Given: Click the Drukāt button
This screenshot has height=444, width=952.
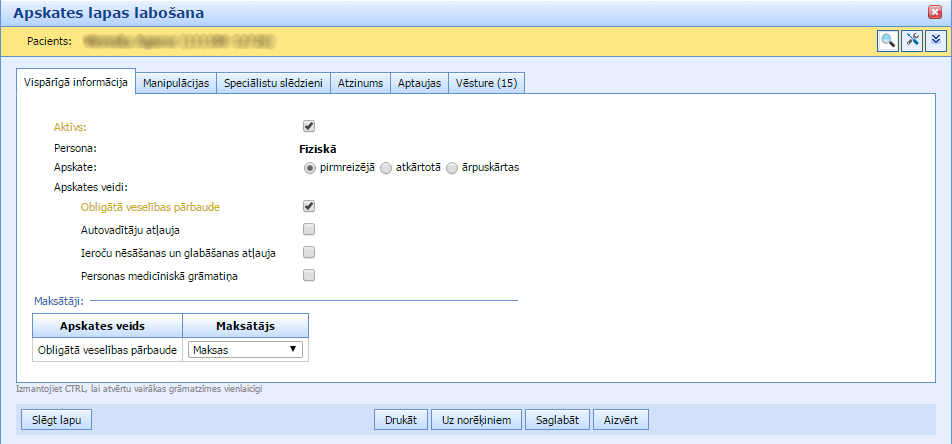Looking at the screenshot, I should pyautogui.click(x=401, y=420).
